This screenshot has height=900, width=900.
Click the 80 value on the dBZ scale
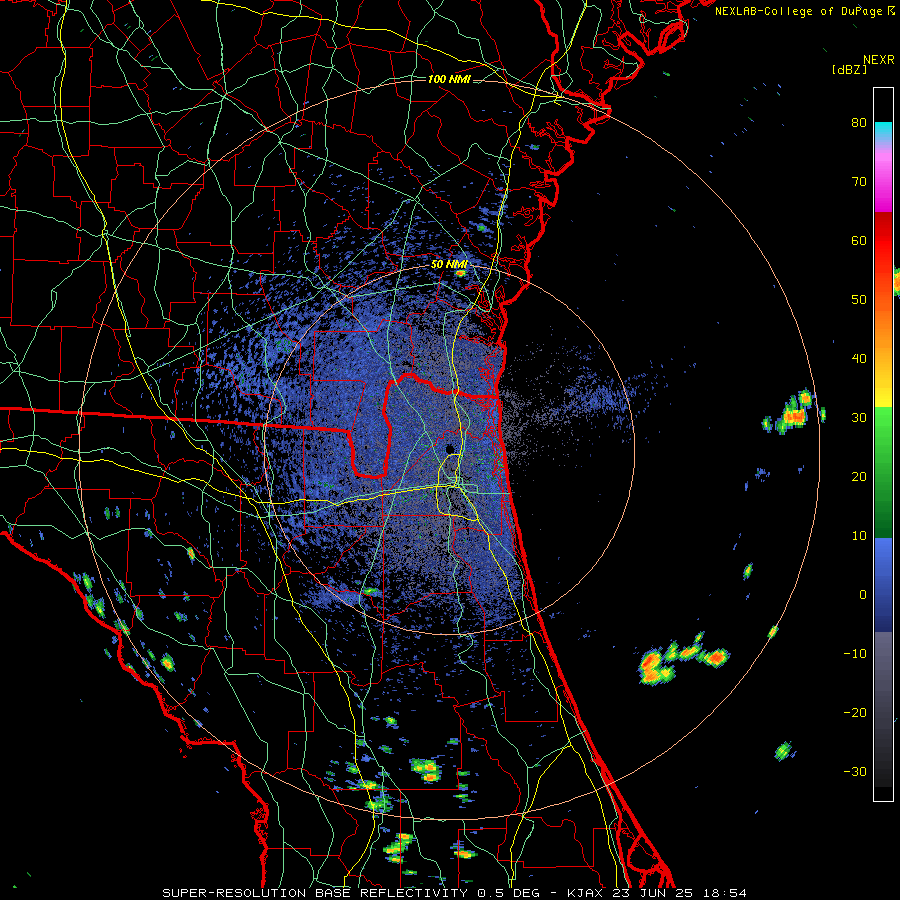(859, 123)
